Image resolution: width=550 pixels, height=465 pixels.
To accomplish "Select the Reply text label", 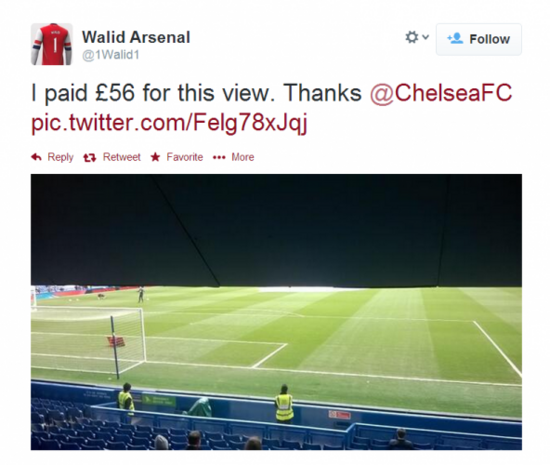I will pyautogui.click(x=60, y=157).
